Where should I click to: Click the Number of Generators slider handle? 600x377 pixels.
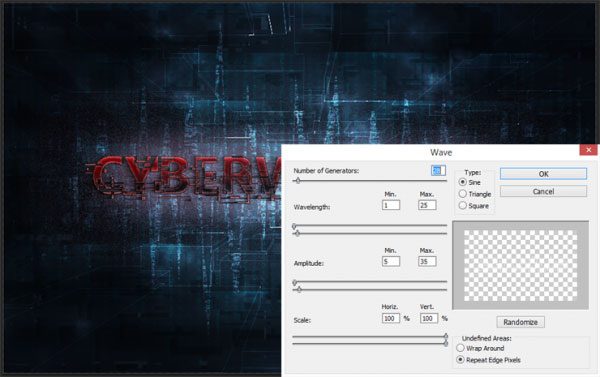click(x=298, y=180)
